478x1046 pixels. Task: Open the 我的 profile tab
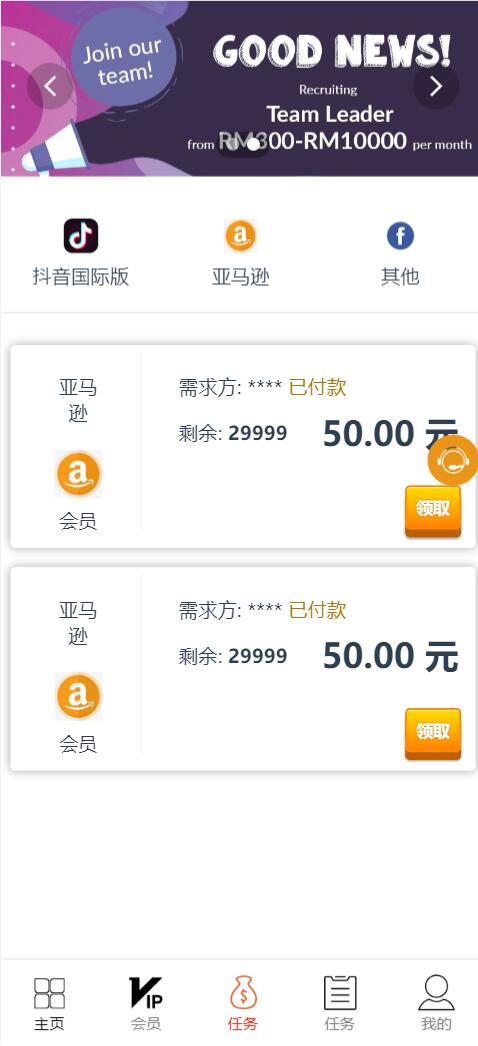click(436, 993)
